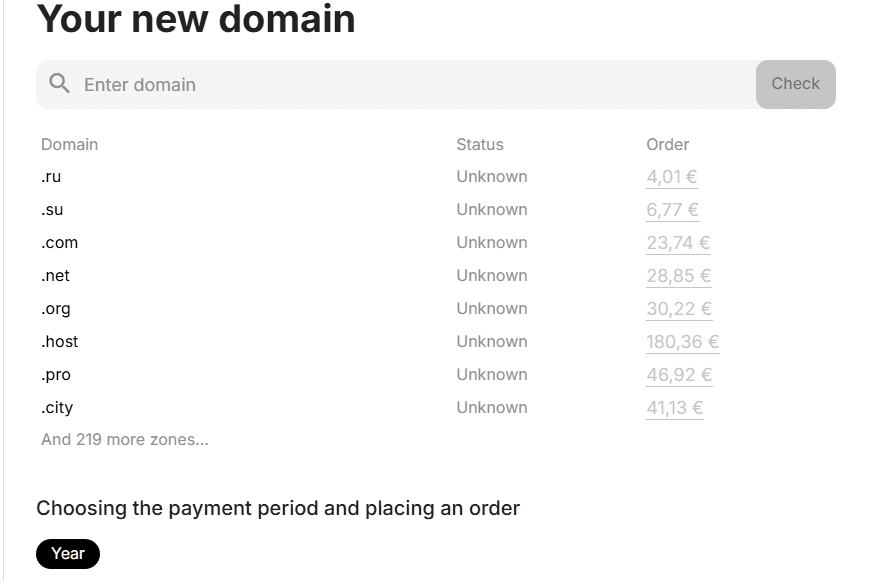Order the .org domain for 30,22 €

(x=678, y=309)
